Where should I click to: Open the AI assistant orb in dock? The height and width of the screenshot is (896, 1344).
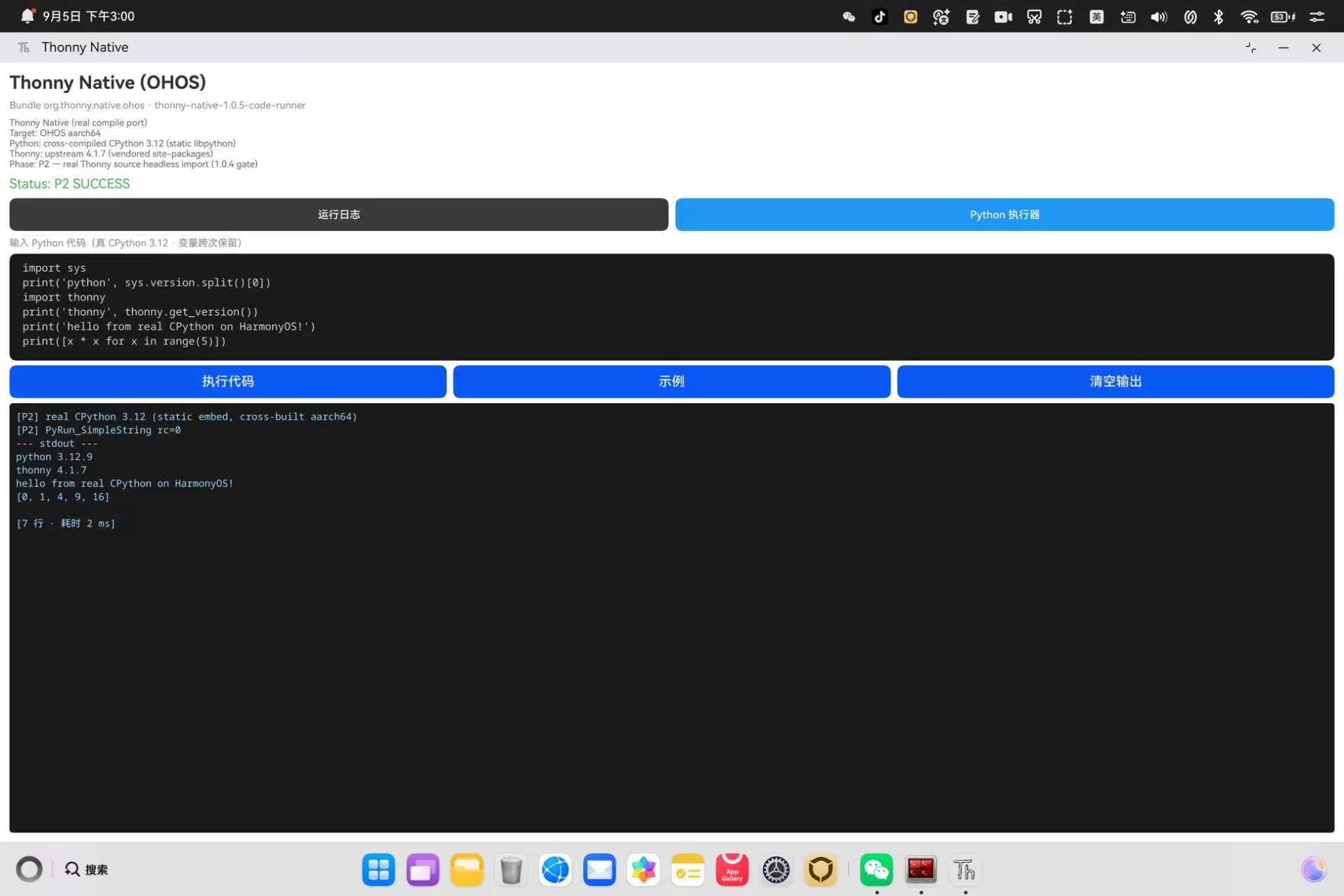pos(1314,869)
